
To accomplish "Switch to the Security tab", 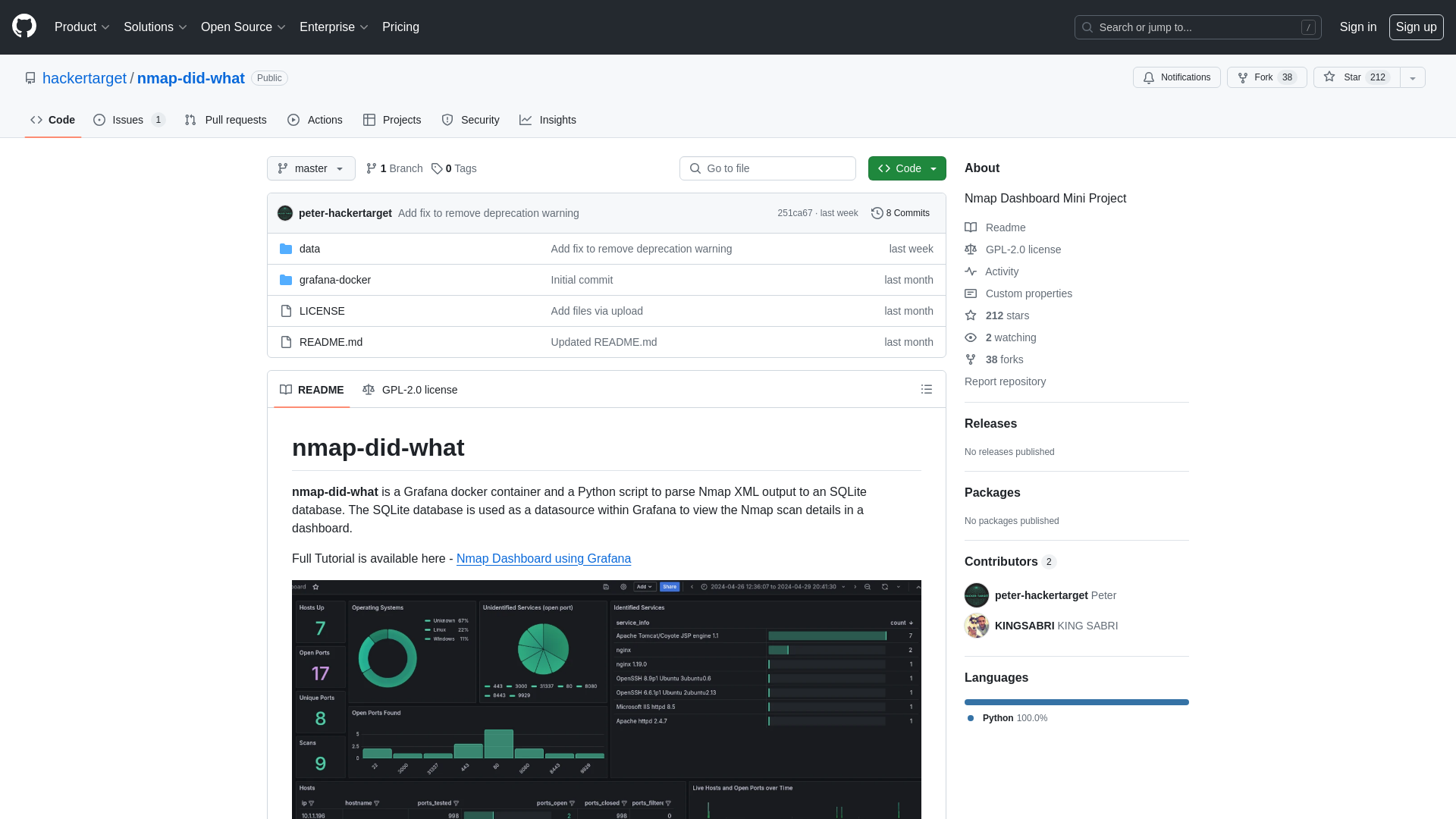I will (470, 120).
